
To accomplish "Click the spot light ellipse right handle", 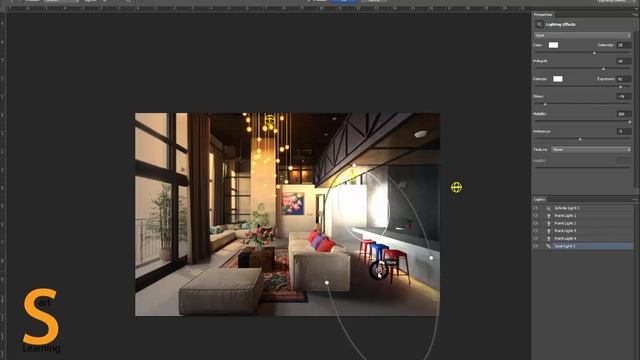I will coord(431,258).
